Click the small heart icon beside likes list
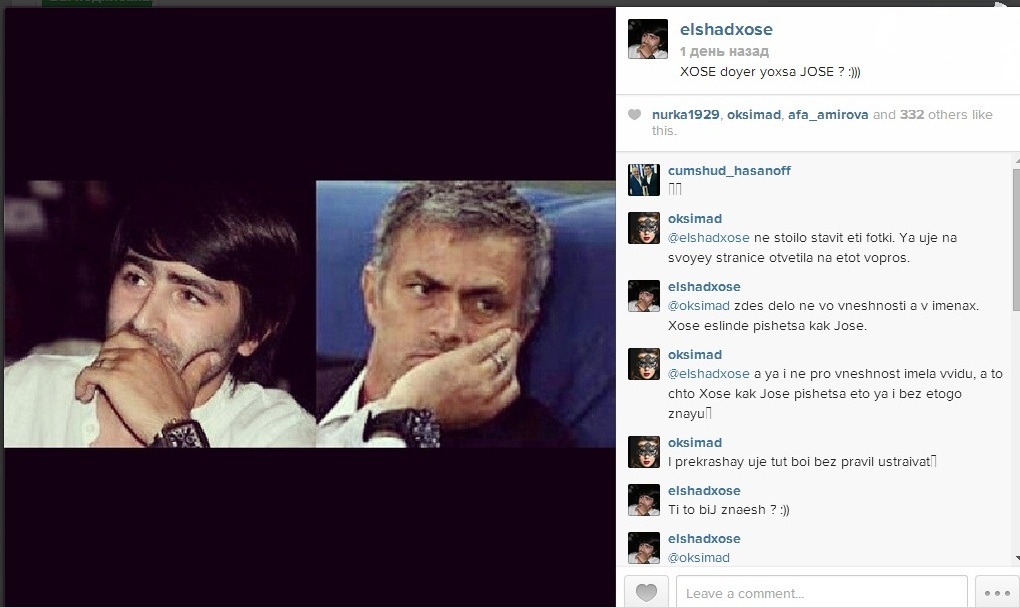Image resolution: width=1020 pixels, height=608 pixels. click(x=634, y=115)
